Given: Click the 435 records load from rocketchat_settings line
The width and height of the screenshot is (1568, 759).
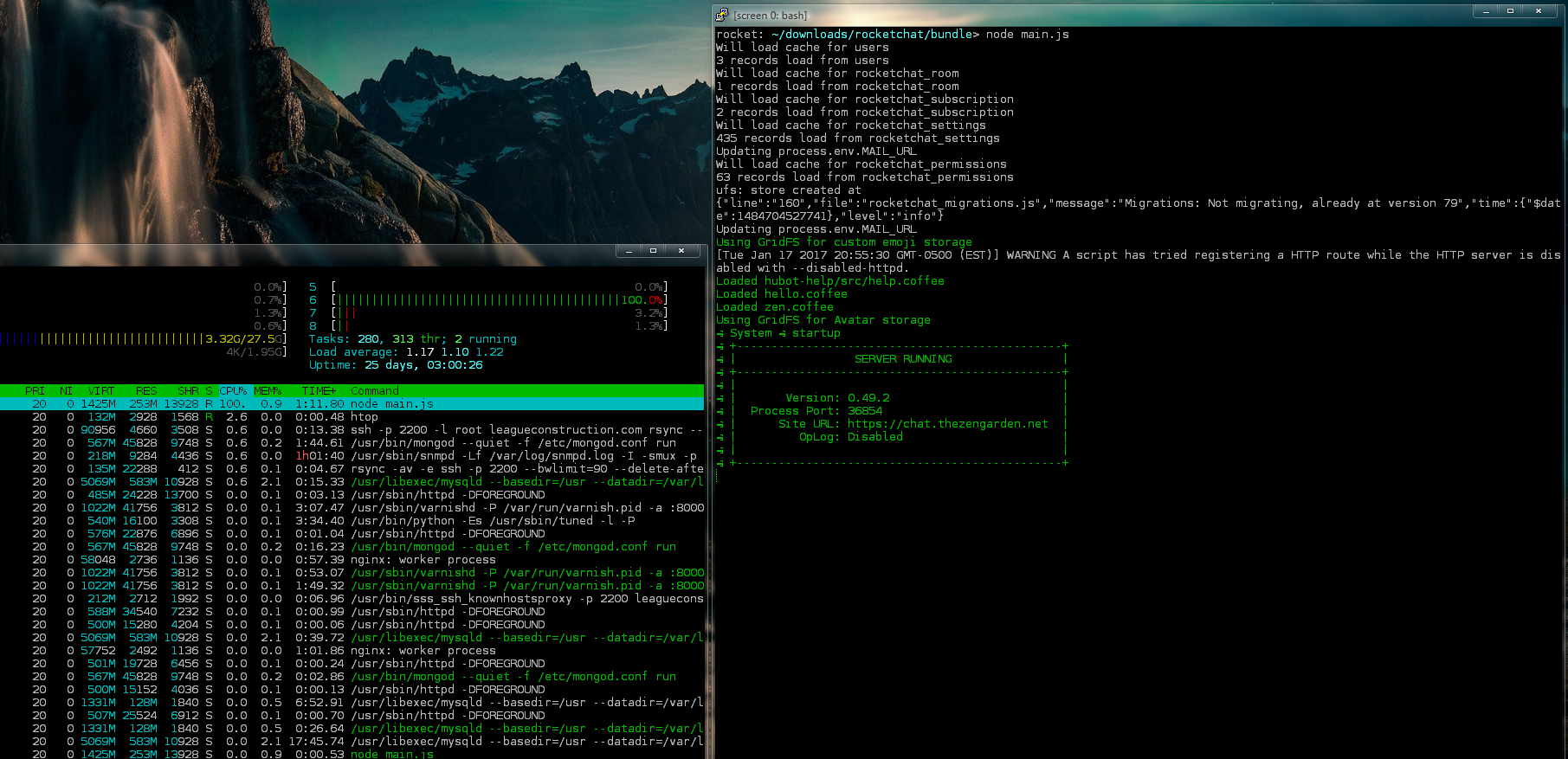Looking at the screenshot, I should click(x=858, y=138).
